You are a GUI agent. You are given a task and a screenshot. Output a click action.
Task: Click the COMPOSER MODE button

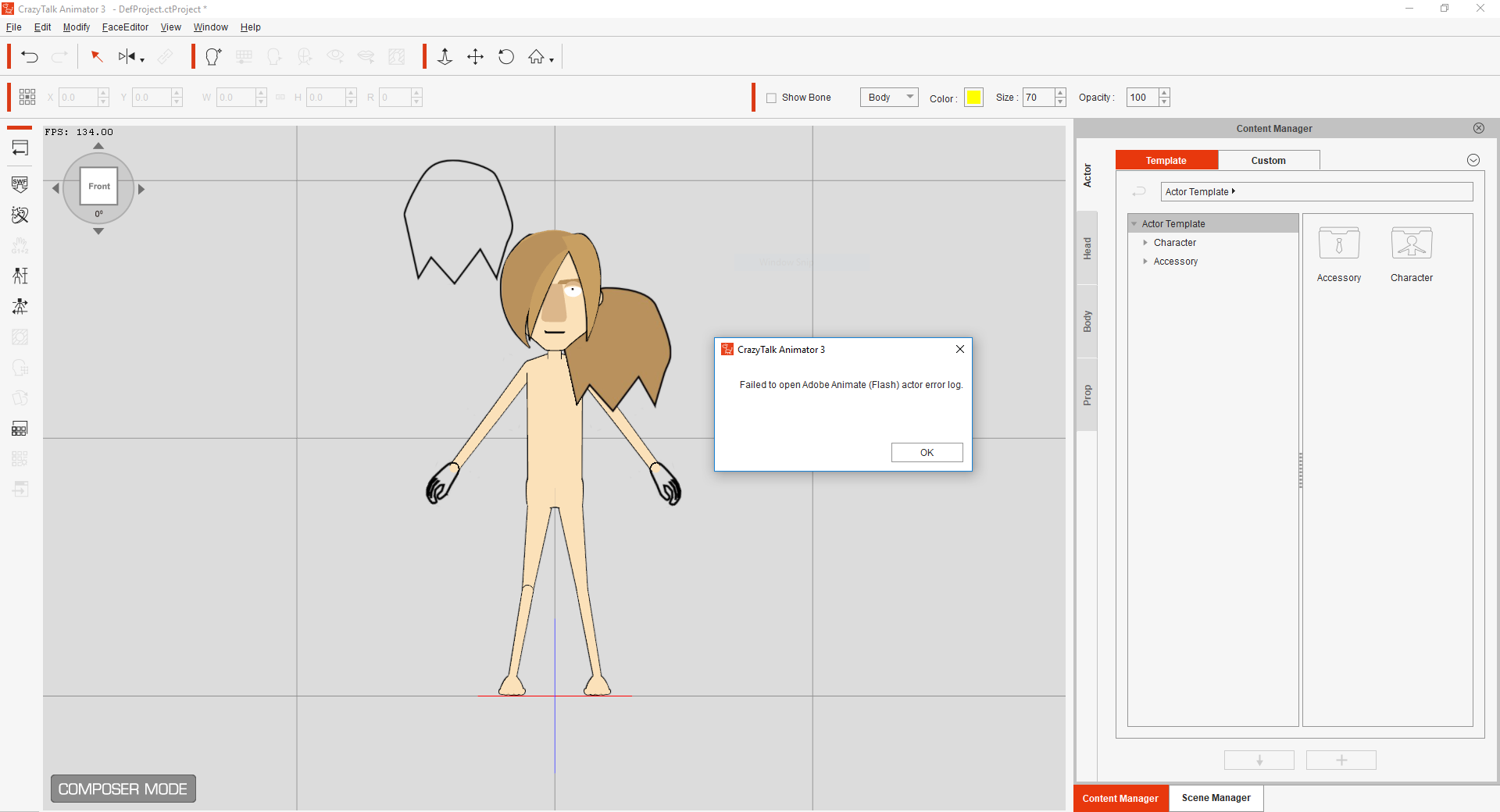123,789
